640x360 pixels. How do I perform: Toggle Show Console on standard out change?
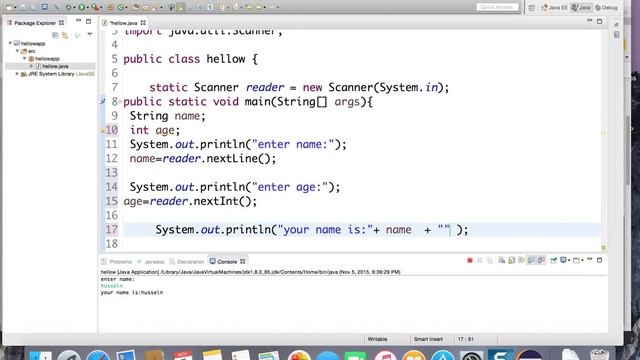[x=531, y=260]
